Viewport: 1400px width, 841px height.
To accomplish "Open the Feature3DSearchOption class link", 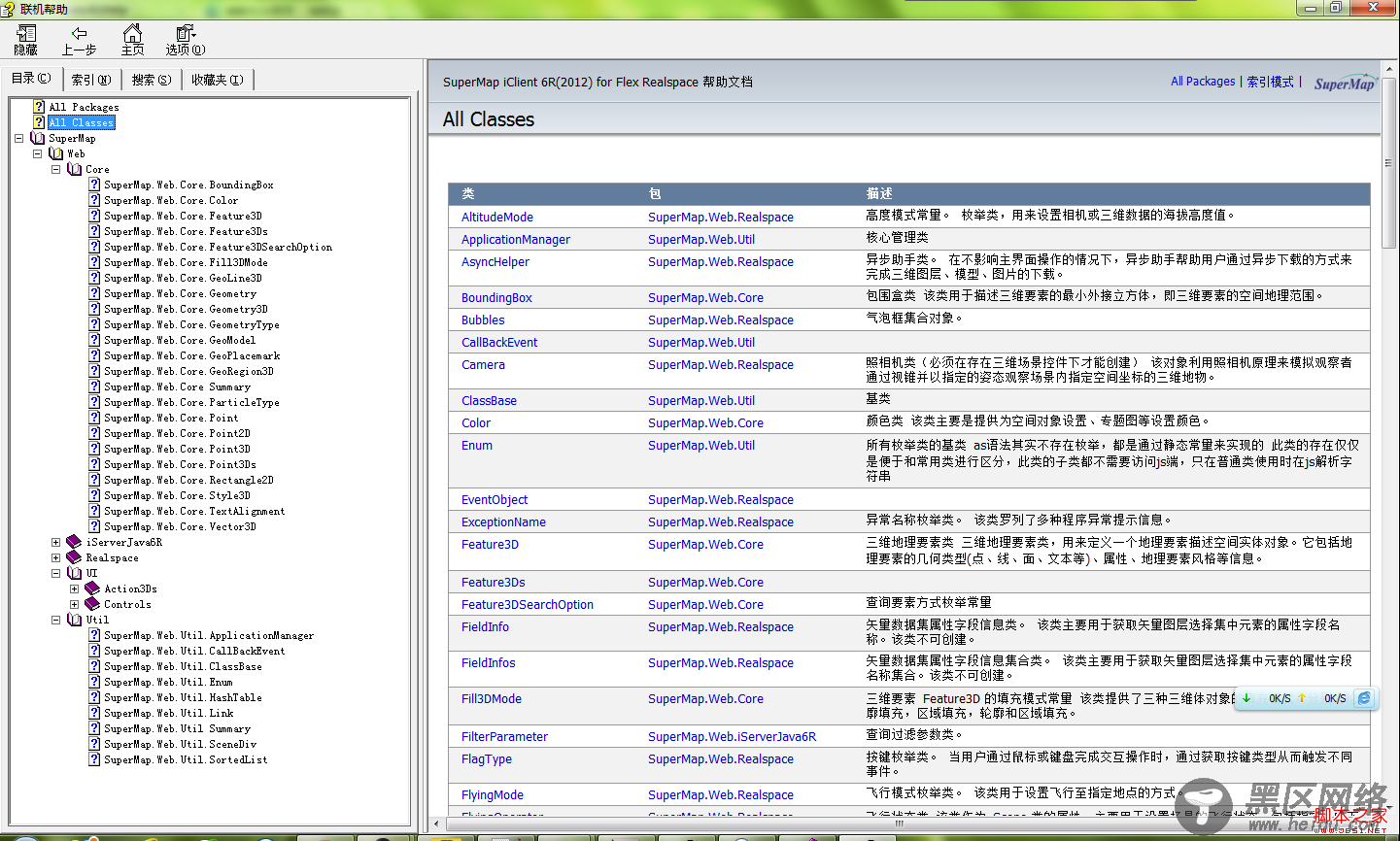I will (x=528, y=604).
